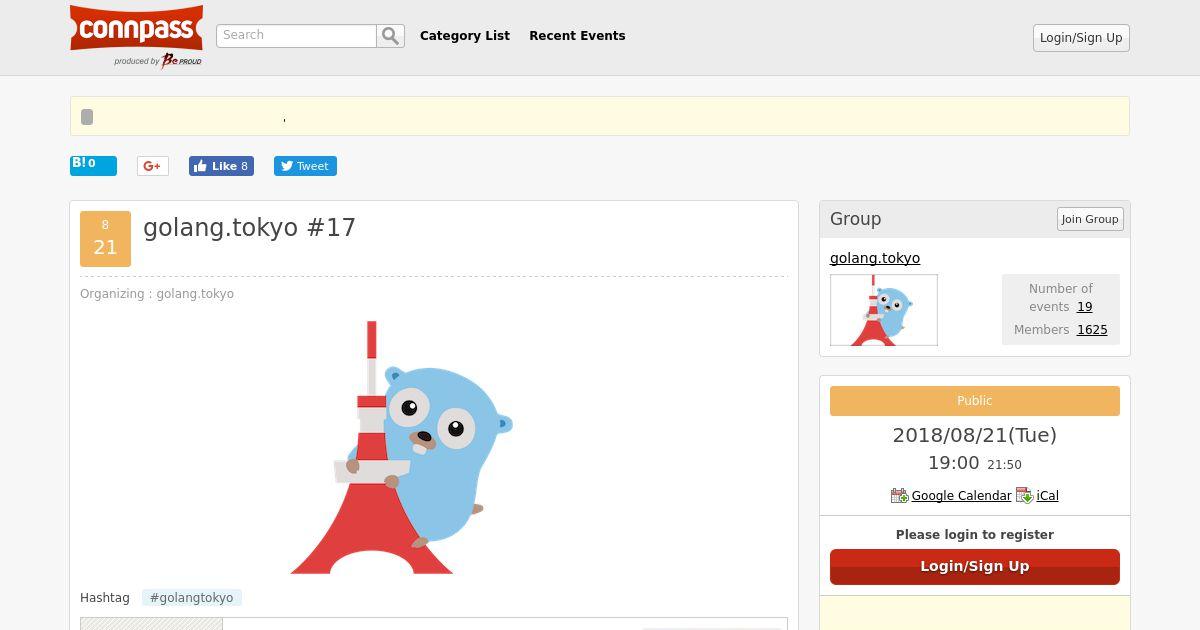Image resolution: width=1200 pixels, height=630 pixels.
Task: Open the Recent Events menu
Action: pos(577,36)
